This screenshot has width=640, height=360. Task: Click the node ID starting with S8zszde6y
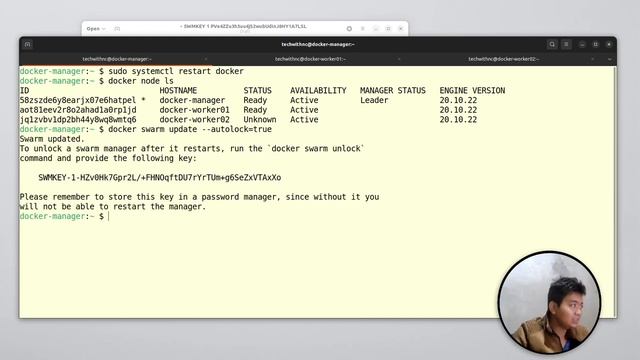click(78, 100)
